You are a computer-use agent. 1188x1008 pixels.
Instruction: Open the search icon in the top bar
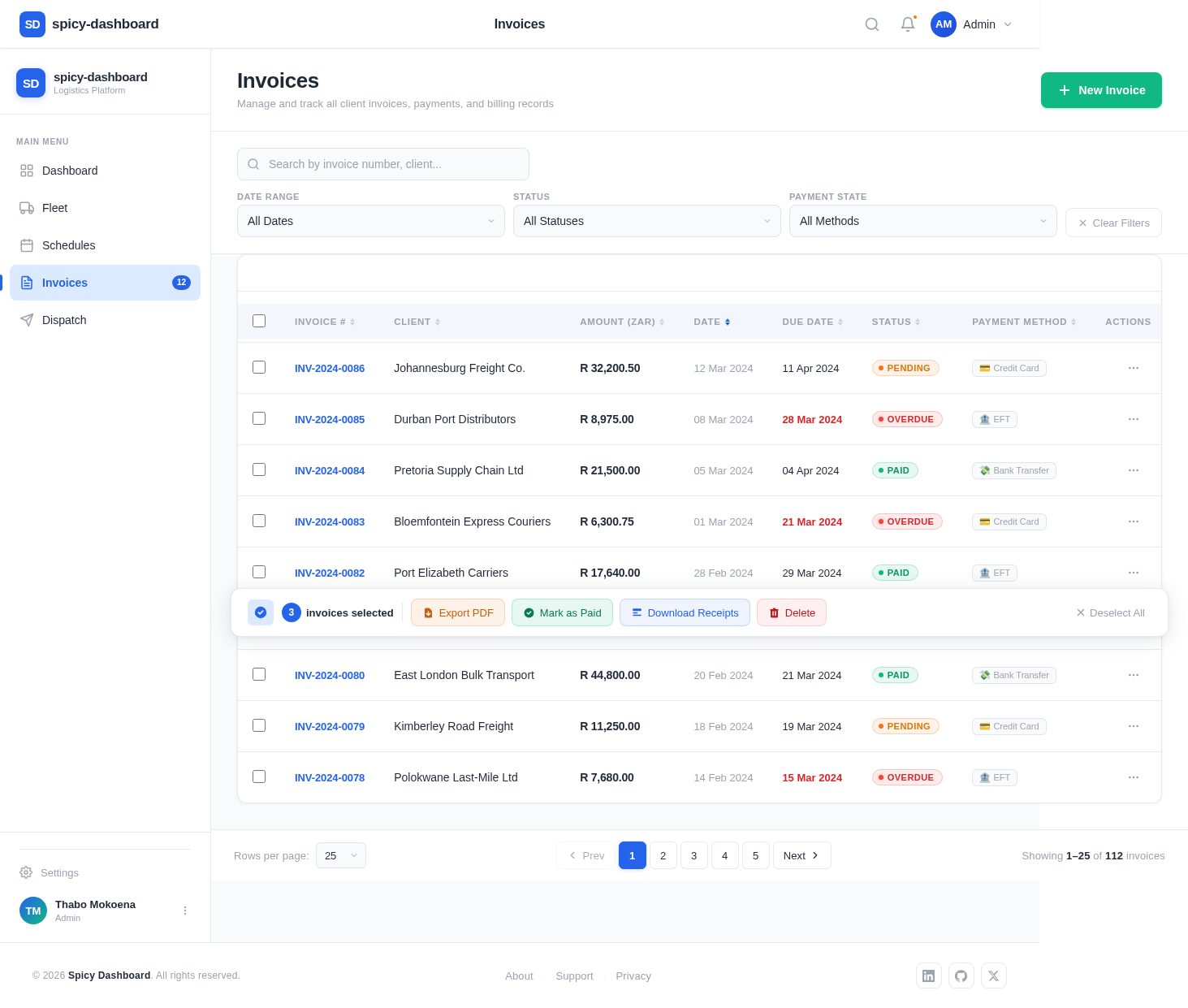[871, 24]
